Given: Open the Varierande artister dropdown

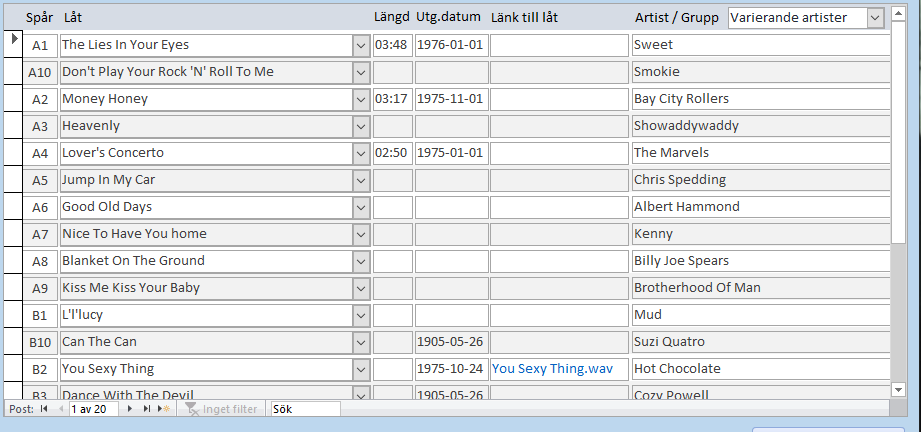Looking at the screenshot, I should pos(876,17).
